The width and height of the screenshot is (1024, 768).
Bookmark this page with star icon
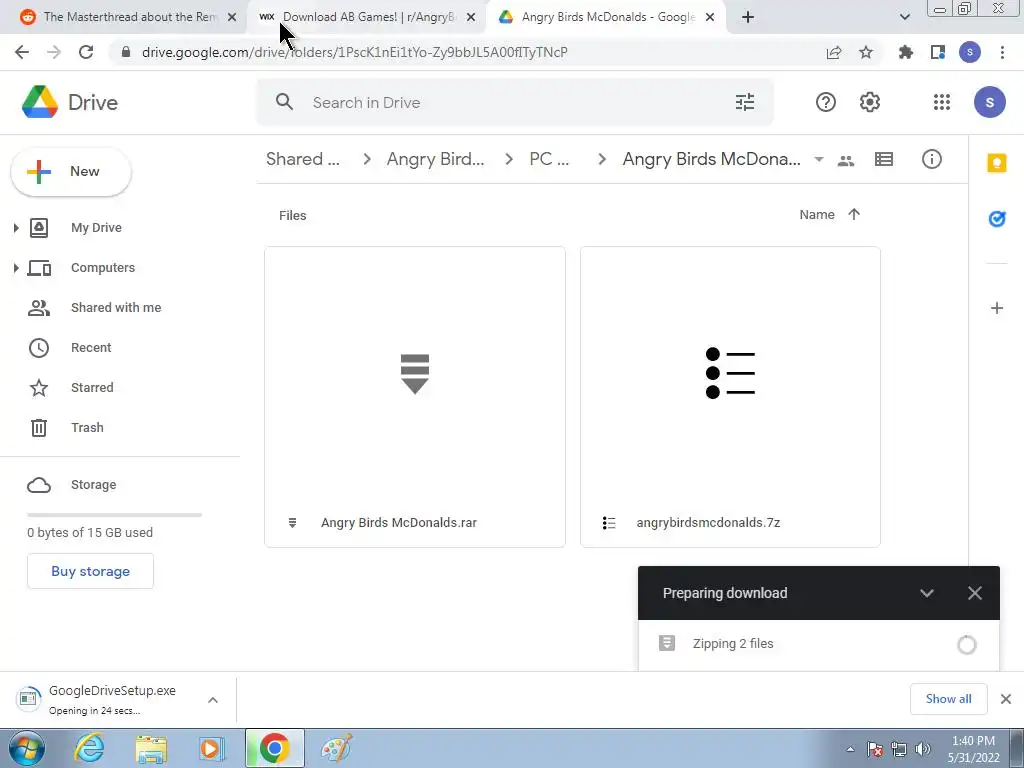pos(866,52)
